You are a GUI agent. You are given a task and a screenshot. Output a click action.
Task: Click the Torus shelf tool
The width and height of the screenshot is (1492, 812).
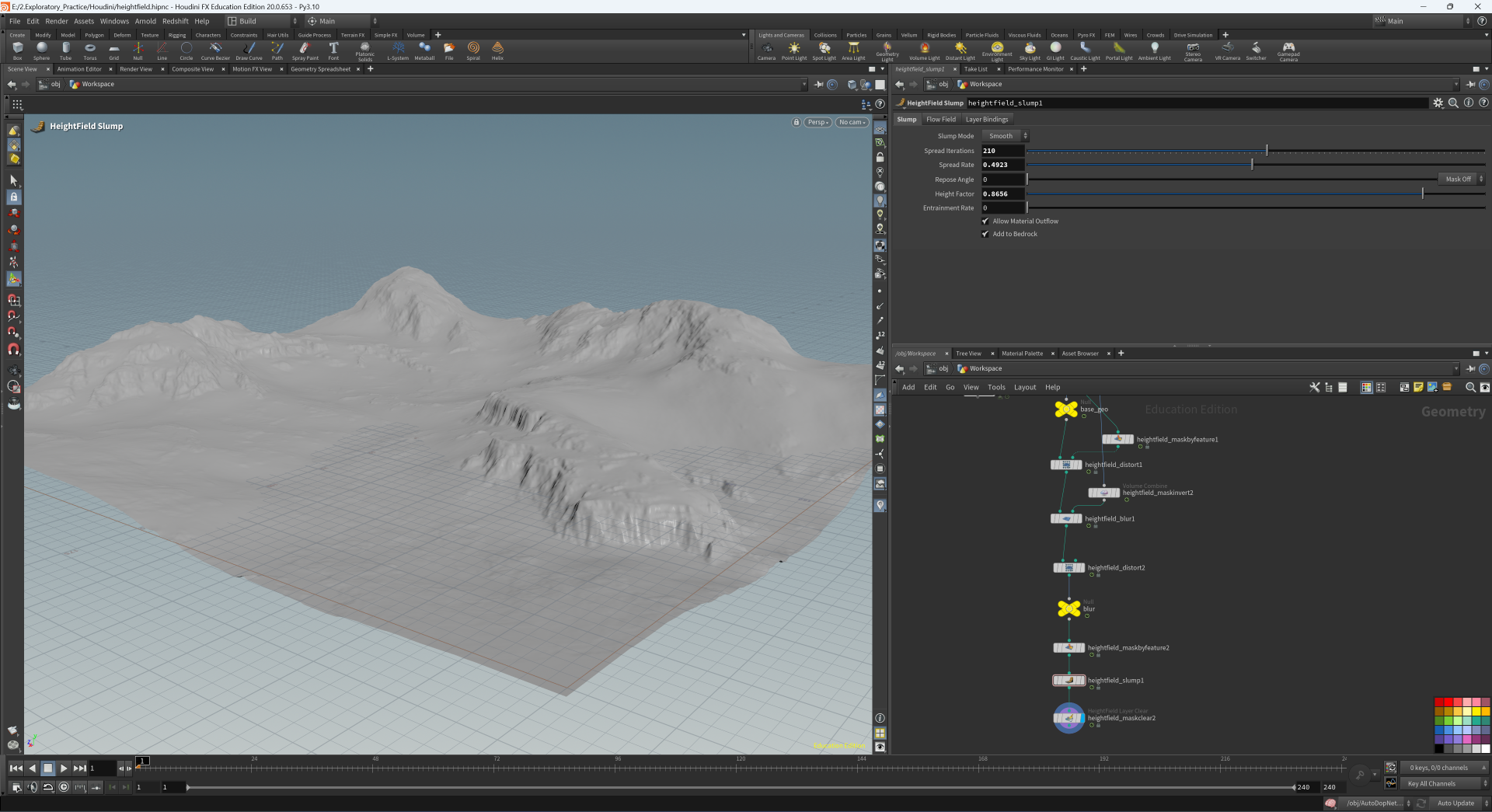[x=90, y=51]
